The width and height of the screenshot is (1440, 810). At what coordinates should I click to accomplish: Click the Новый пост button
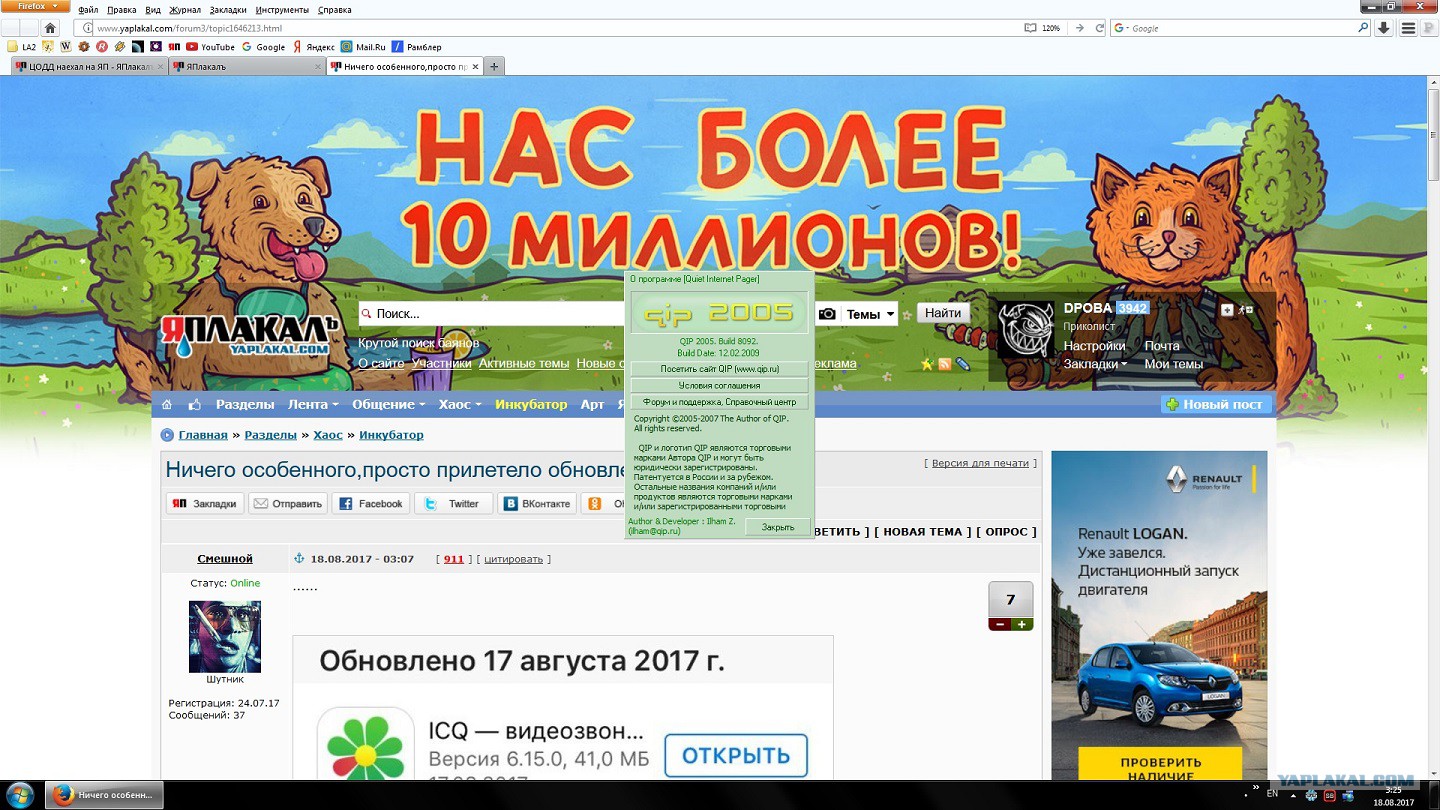coord(1216,404)
